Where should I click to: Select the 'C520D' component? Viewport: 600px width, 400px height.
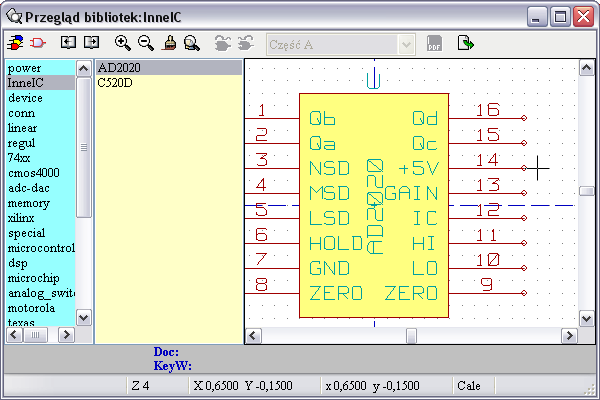coord(168,83)
